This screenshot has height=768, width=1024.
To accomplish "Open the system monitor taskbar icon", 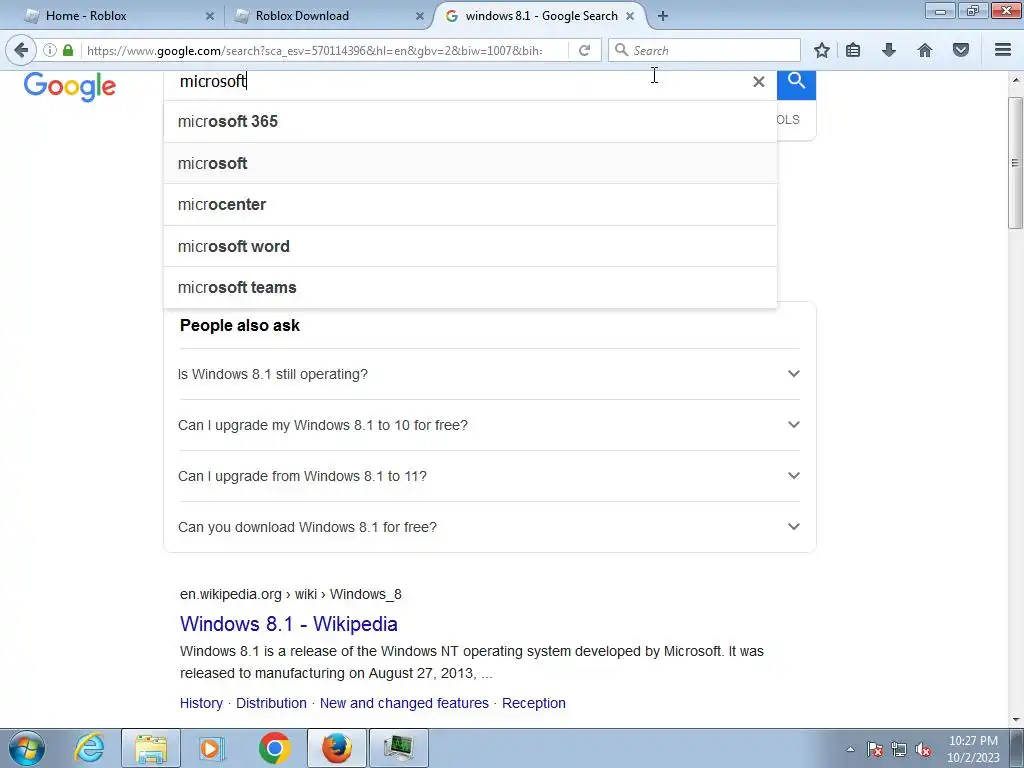I will pyautogui.click(x=399, y=748).
